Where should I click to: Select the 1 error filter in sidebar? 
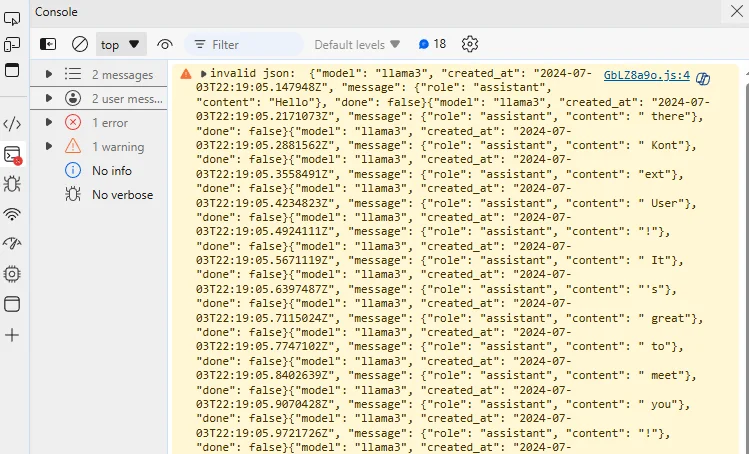click(110, 122)
